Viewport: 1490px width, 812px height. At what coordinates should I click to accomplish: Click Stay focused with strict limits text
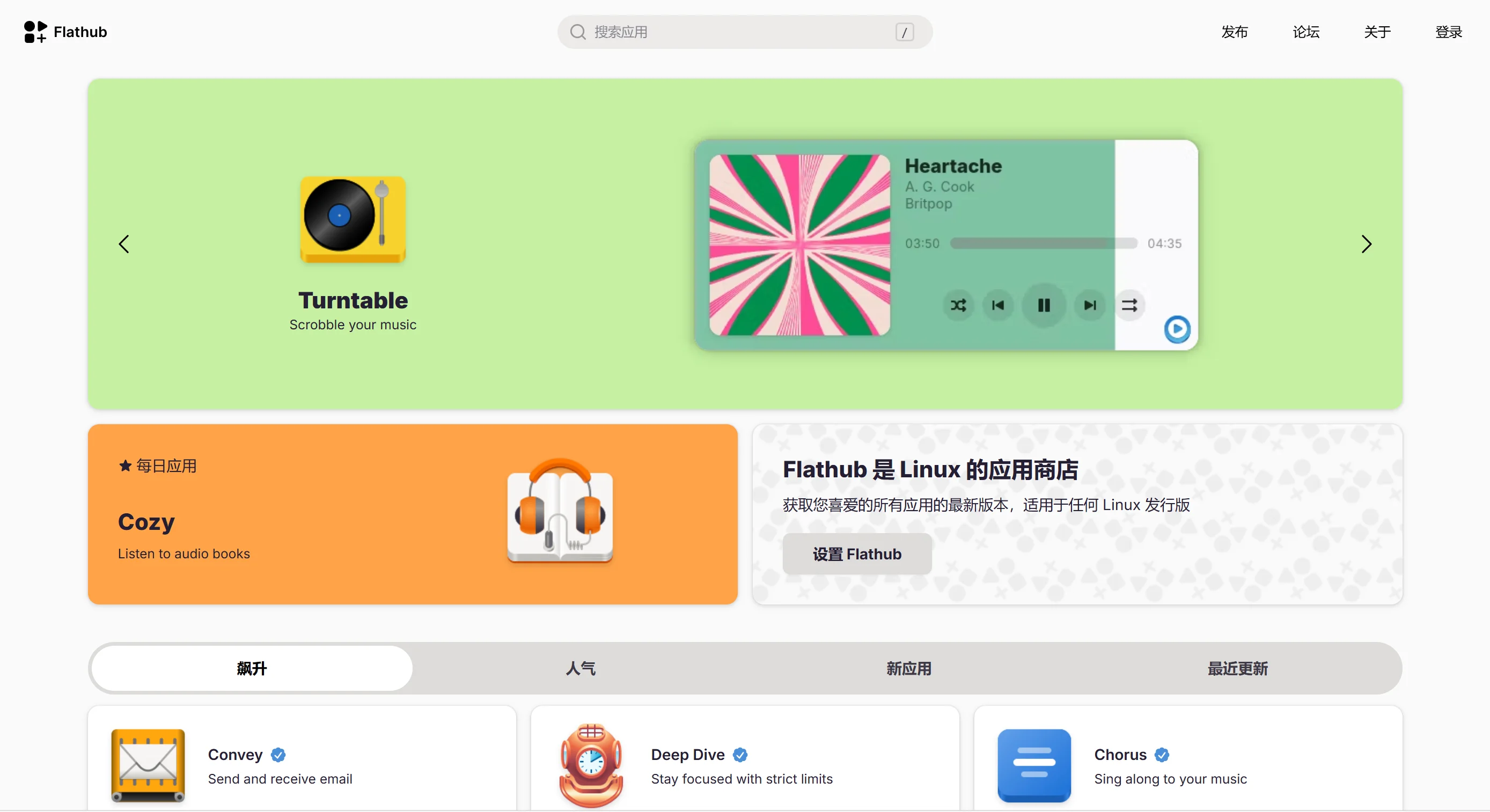point(742,779)
